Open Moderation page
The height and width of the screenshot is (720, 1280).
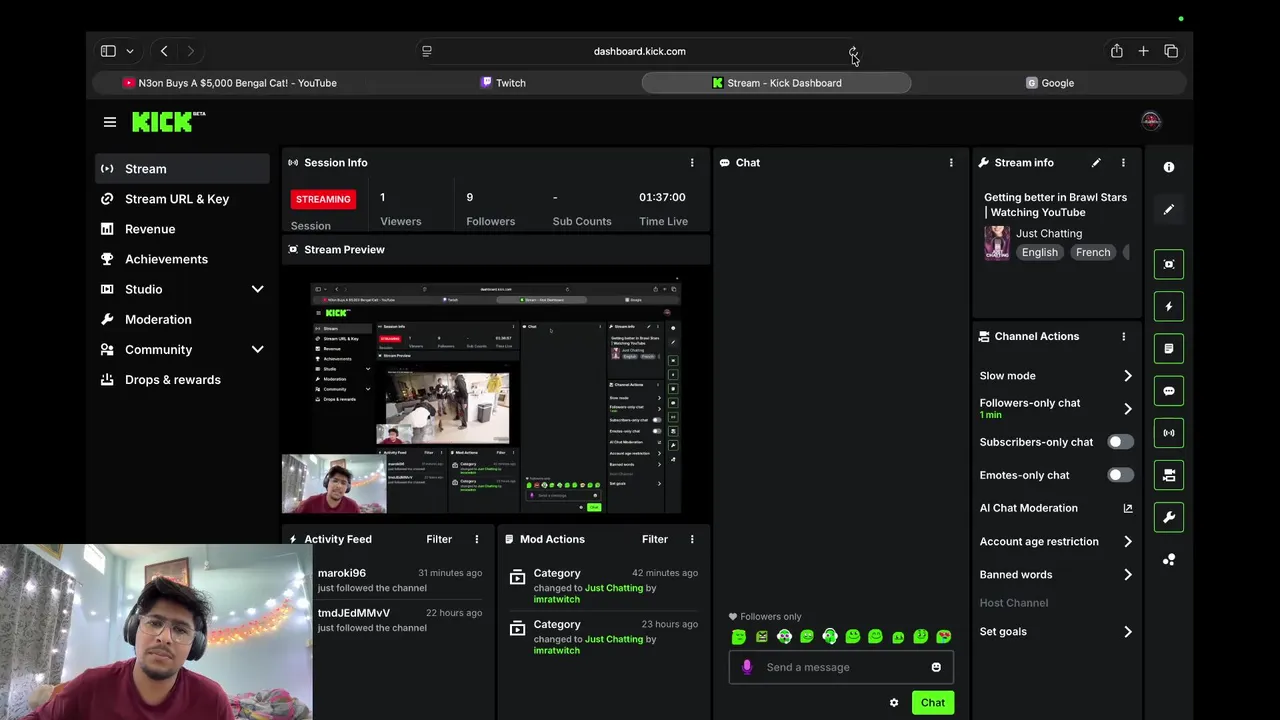click(182, 319)
